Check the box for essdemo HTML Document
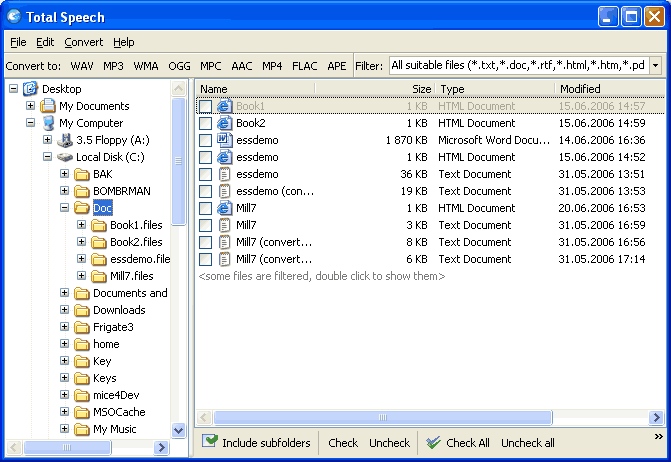Image resolution: width=671 pixels, height=462 pixels. (205, 157)
